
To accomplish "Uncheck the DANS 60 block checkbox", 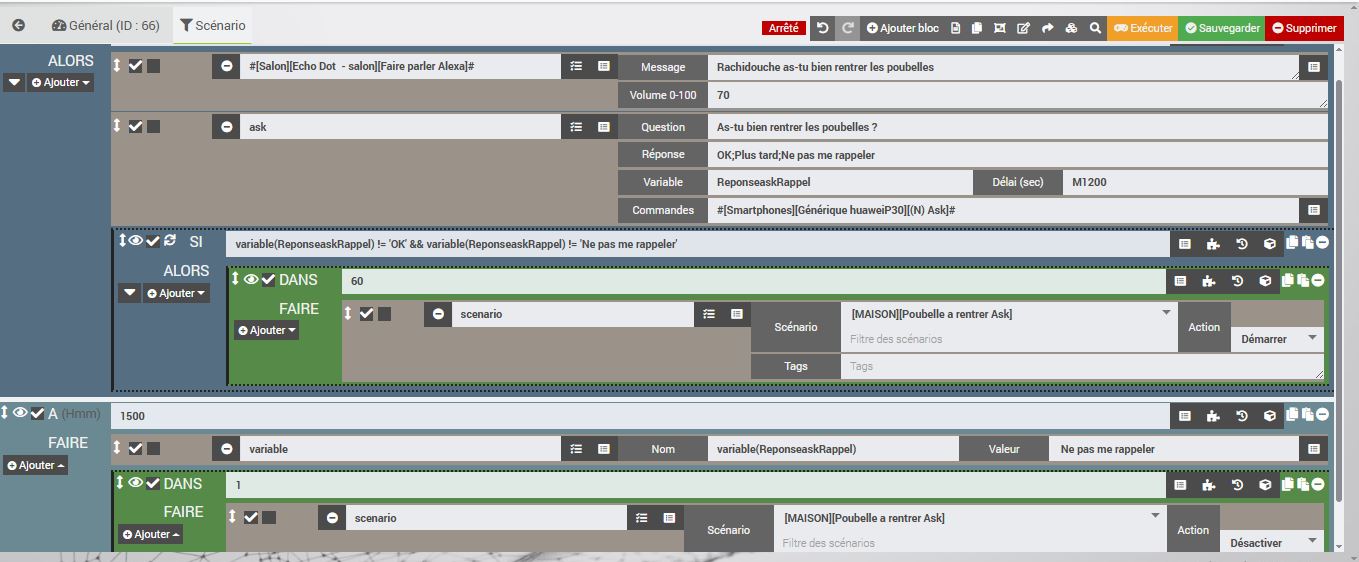I will (268, 280).
